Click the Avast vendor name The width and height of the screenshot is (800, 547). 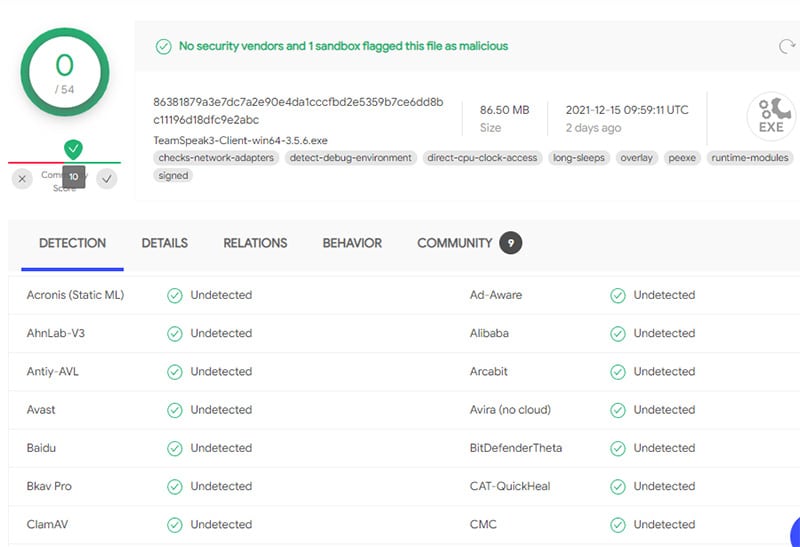(x=41, y=410)
